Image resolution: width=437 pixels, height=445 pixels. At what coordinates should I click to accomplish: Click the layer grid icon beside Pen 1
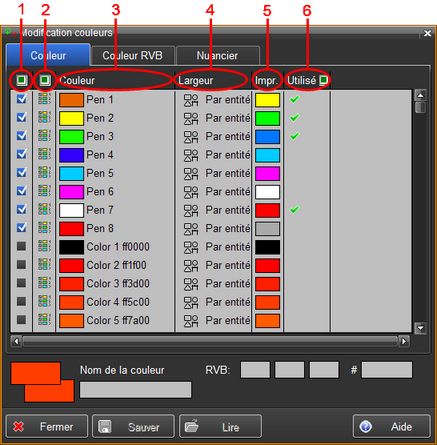coord(44,99)
